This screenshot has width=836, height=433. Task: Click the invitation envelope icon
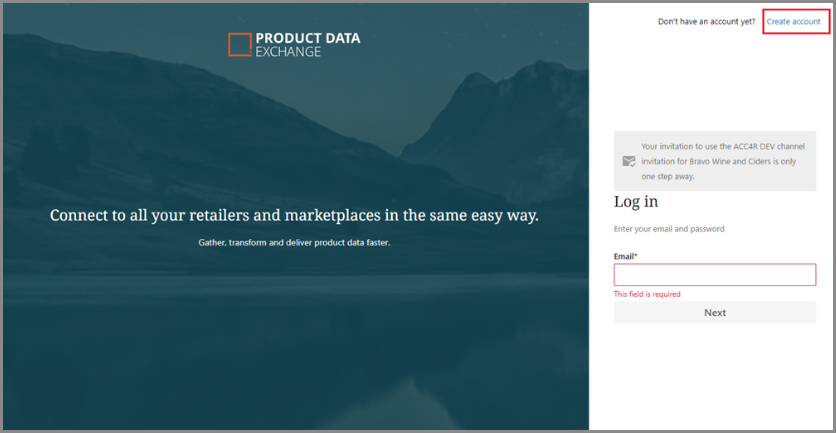pos(629,161)
